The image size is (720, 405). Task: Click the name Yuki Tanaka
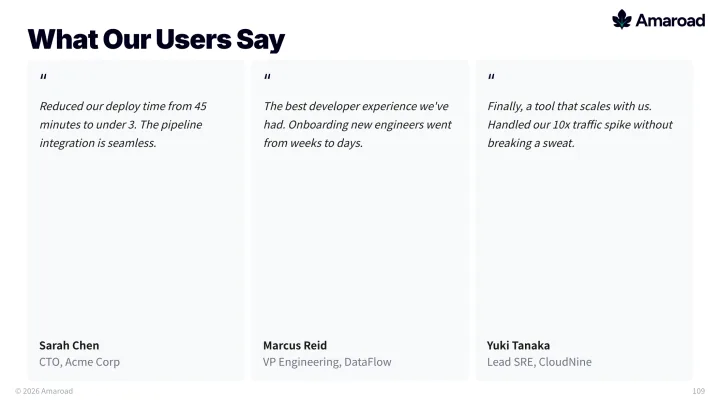(x=518, y=345)
